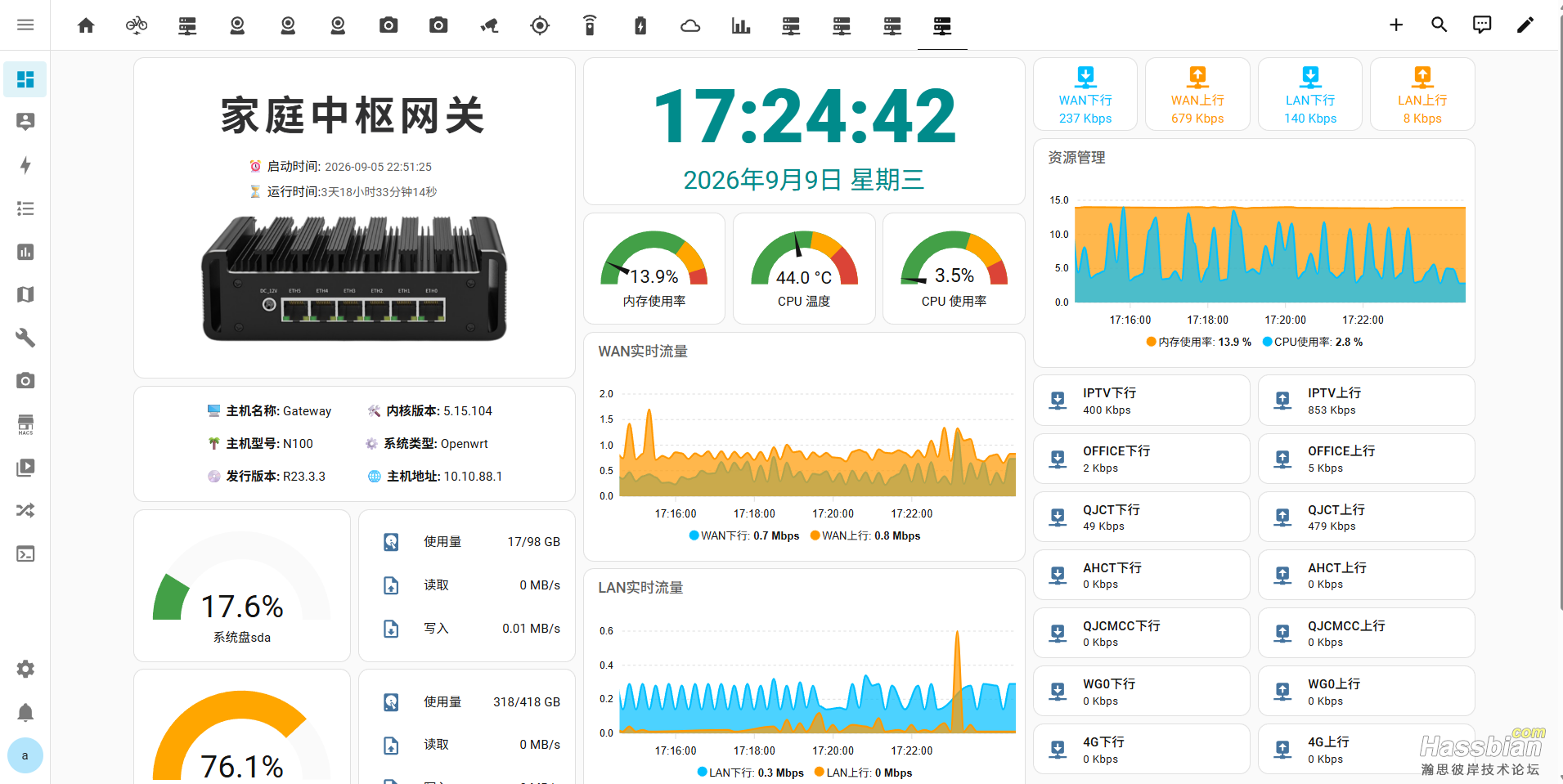Open the wrench tools panel

(x=25, y=338)
